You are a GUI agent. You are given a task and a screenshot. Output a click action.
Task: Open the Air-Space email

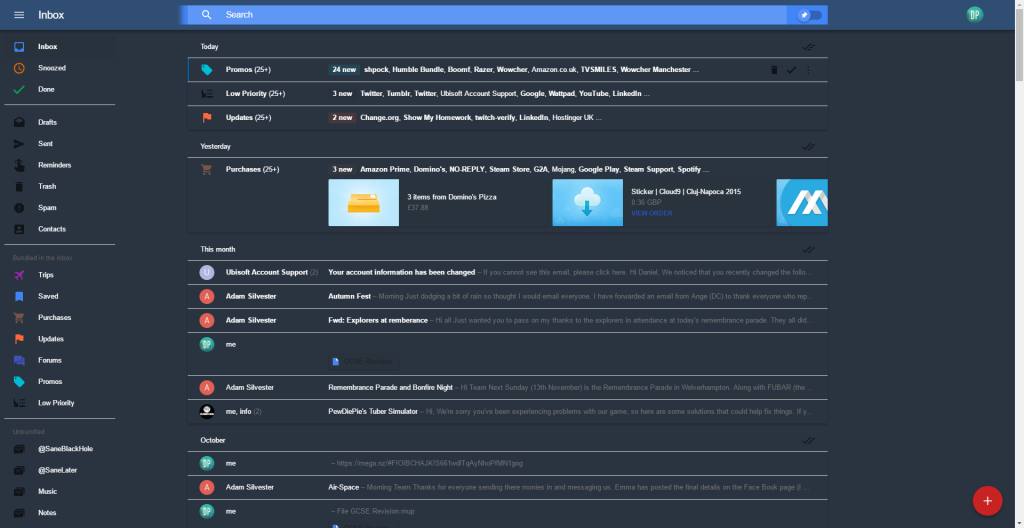click(x=507, y=487)
